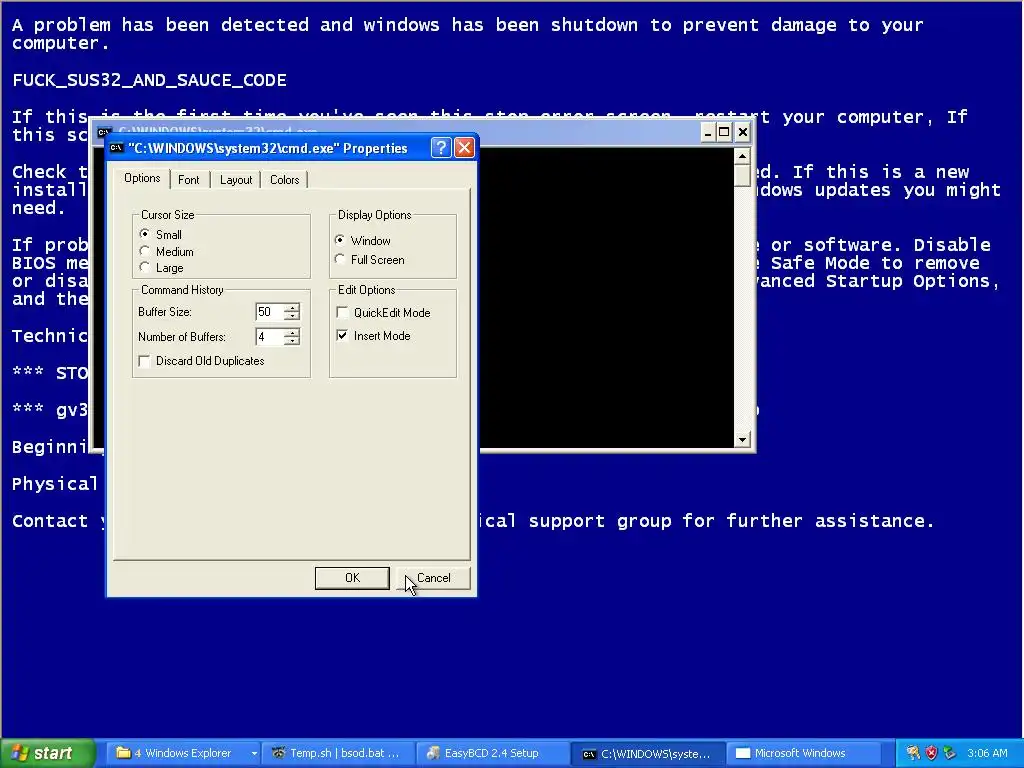Click the Number of Buffers field

[x=270, y=336]
